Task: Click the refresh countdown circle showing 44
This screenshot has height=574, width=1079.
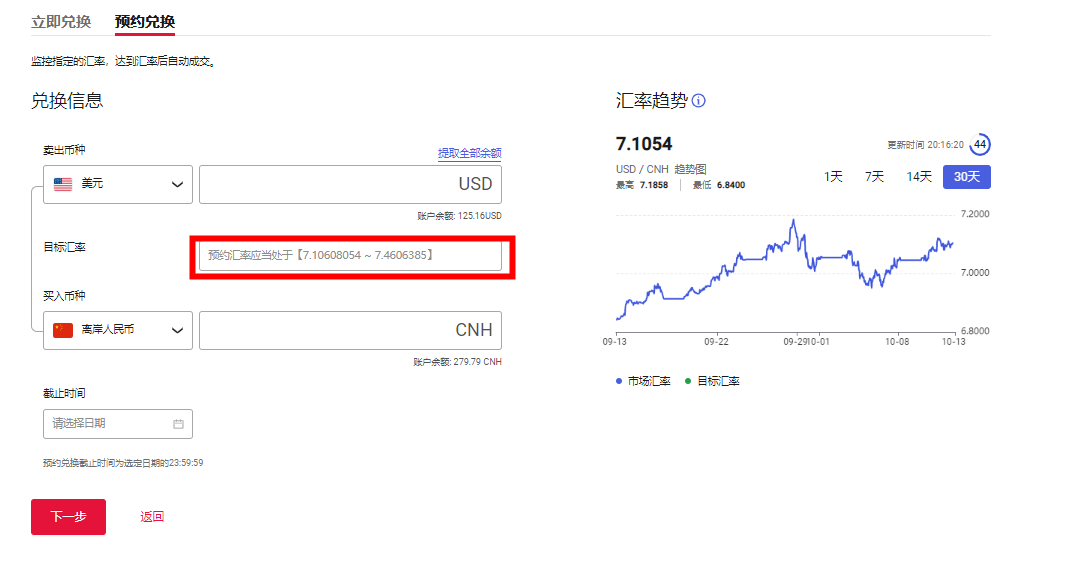Action: click(980, 145)
